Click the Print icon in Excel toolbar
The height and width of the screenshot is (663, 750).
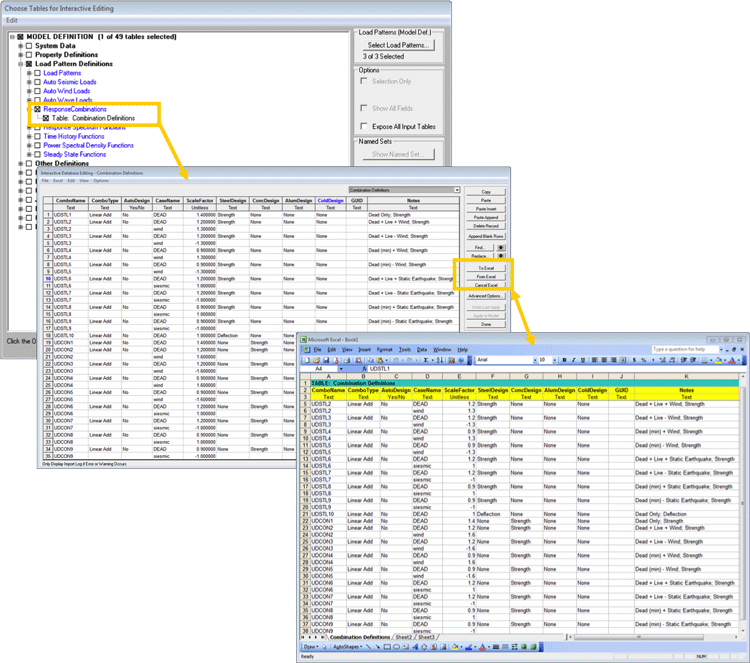coord(347,360)
